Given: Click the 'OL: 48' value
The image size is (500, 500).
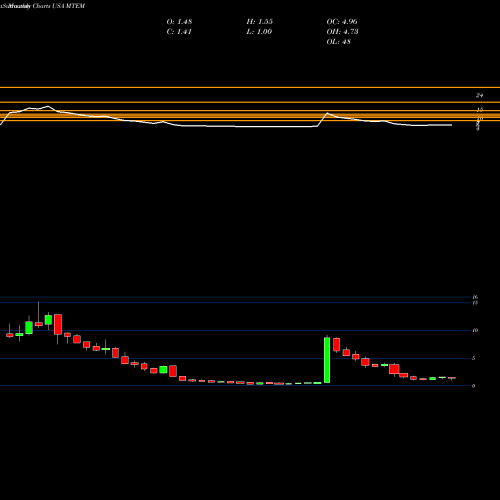Looking at the screenshot, I should [339, 42].
